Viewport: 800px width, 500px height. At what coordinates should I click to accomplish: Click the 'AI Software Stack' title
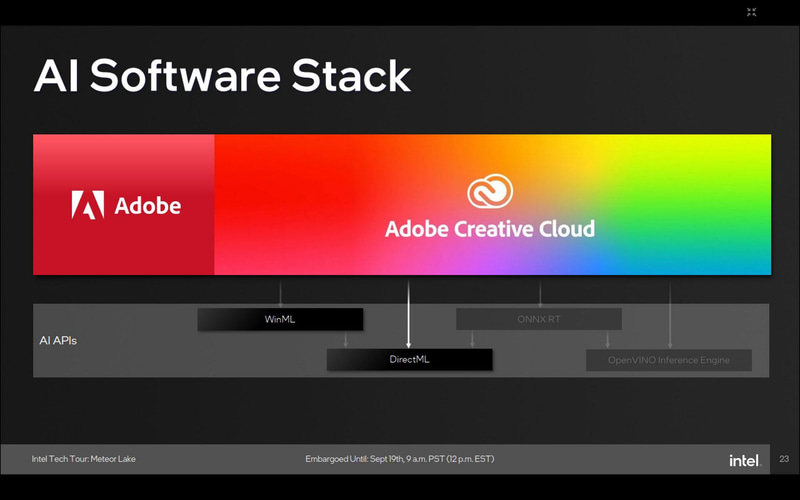click(x=222, y=76)
